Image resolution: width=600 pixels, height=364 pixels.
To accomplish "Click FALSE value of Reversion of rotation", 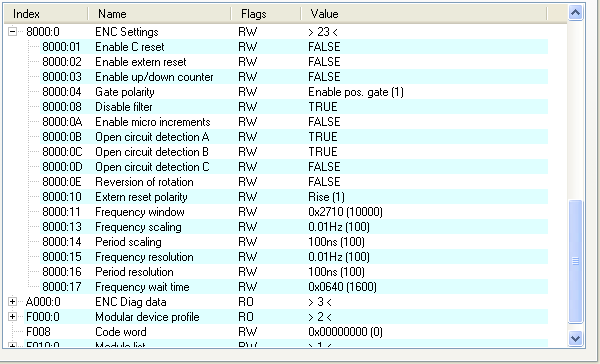I will click(324, 182).
